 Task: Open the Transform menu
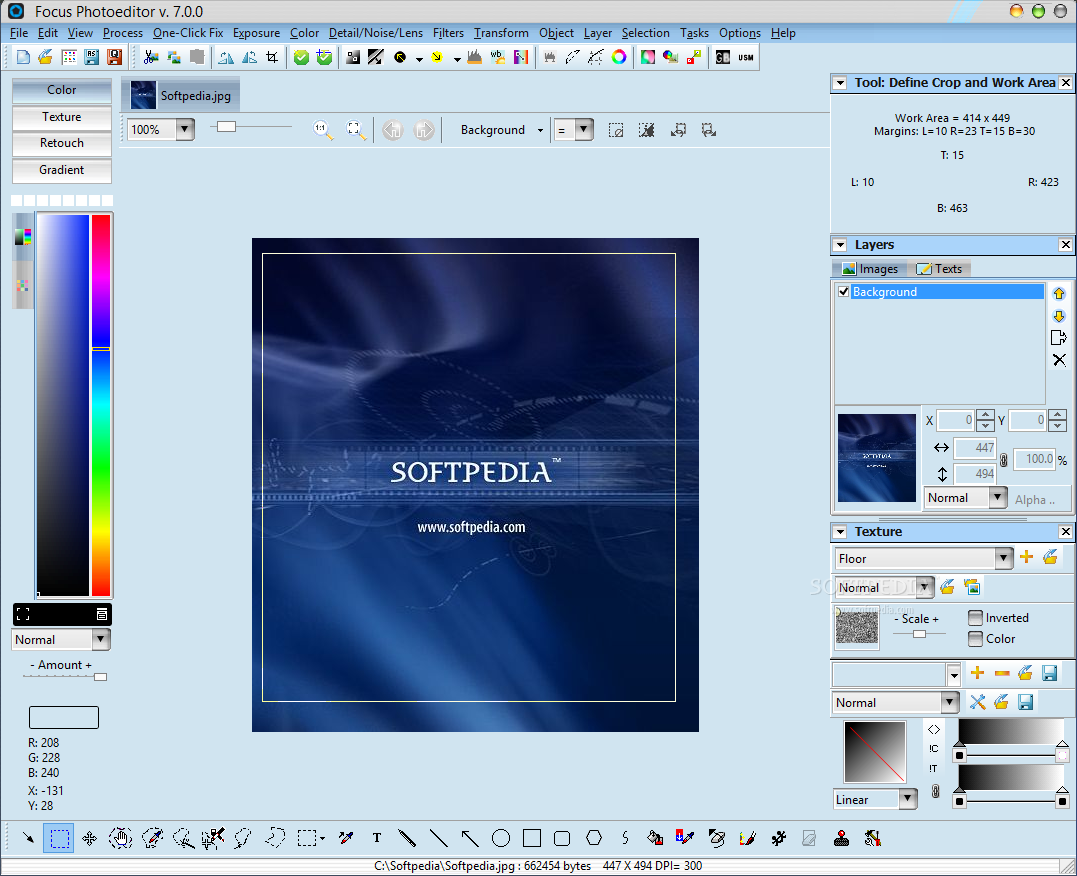point(501,33)
